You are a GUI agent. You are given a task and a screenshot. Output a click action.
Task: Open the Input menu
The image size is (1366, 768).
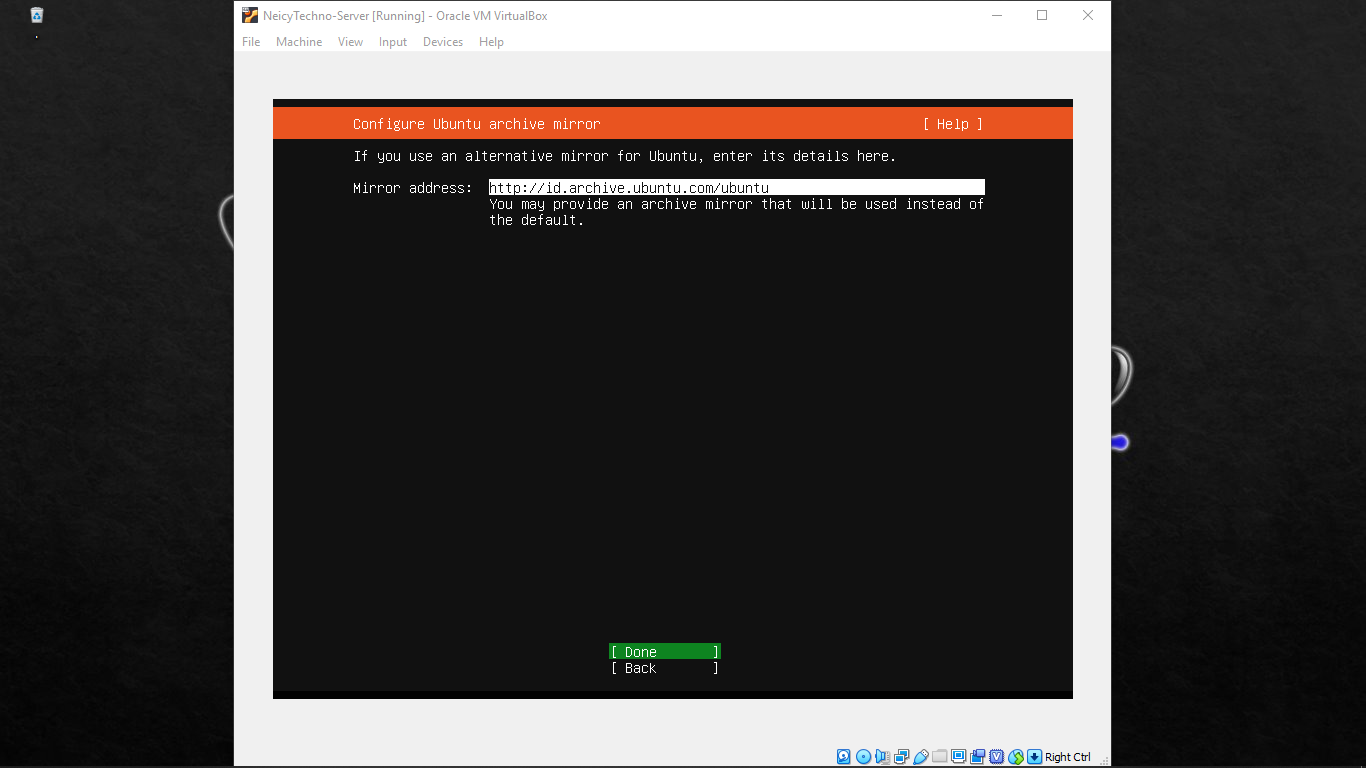(x=393, y=42)
